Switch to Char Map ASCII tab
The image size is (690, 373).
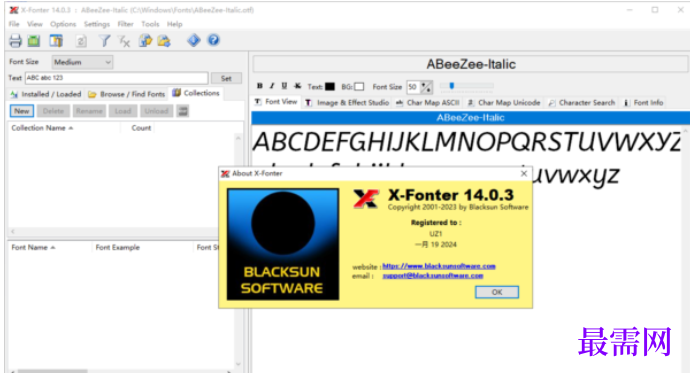tap(428, 102)
